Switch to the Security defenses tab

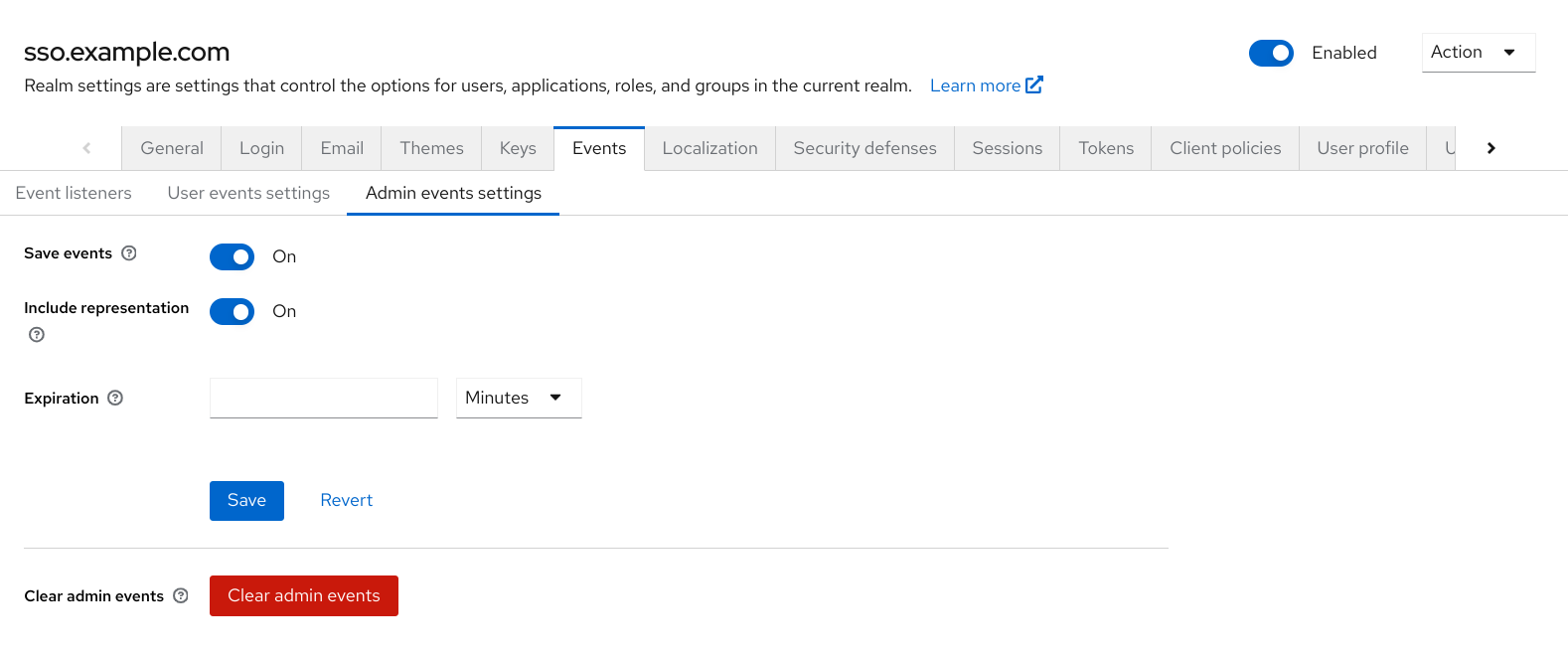[x=864, y=148]
